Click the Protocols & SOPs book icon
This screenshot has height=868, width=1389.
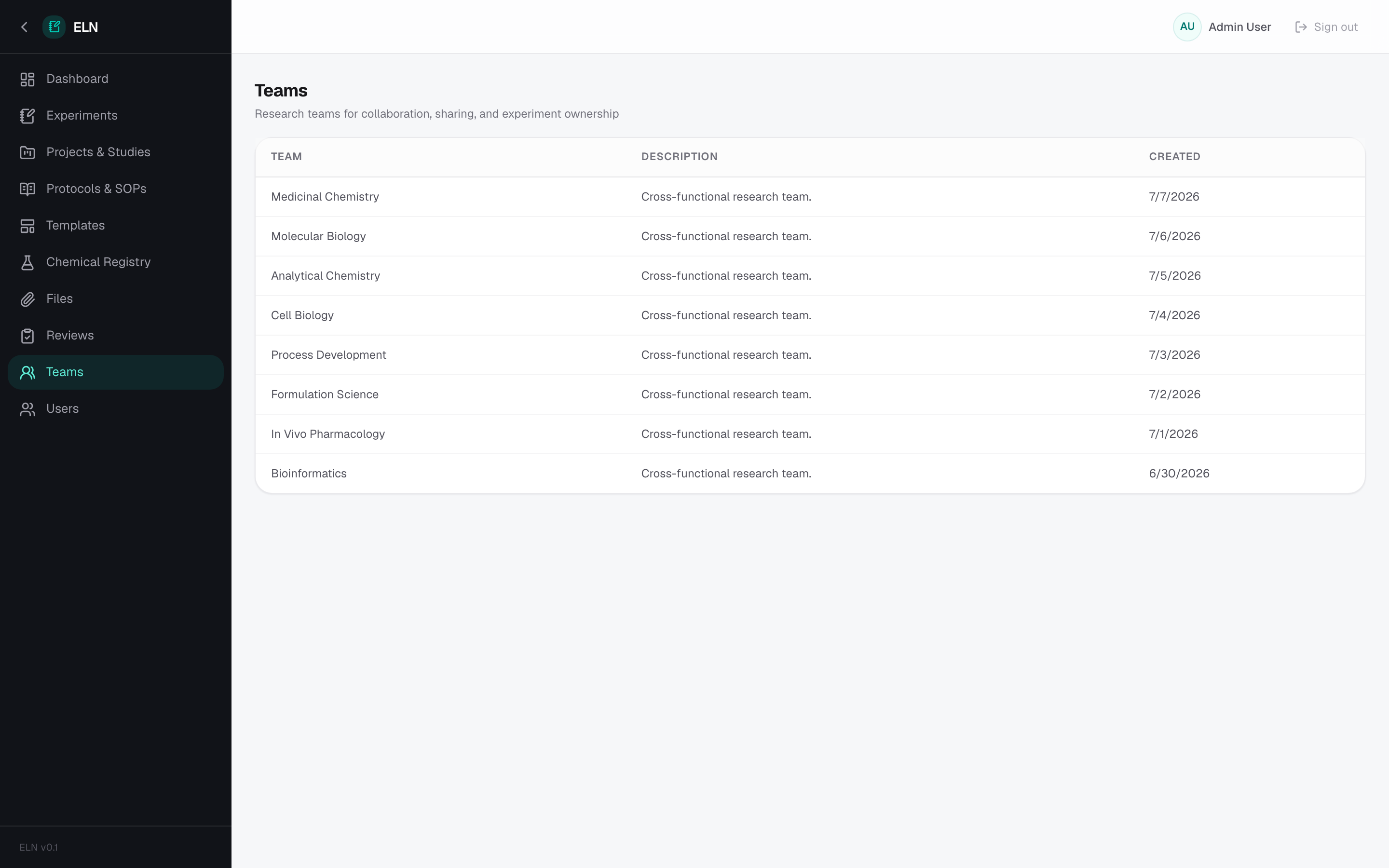tap(27, 189)
